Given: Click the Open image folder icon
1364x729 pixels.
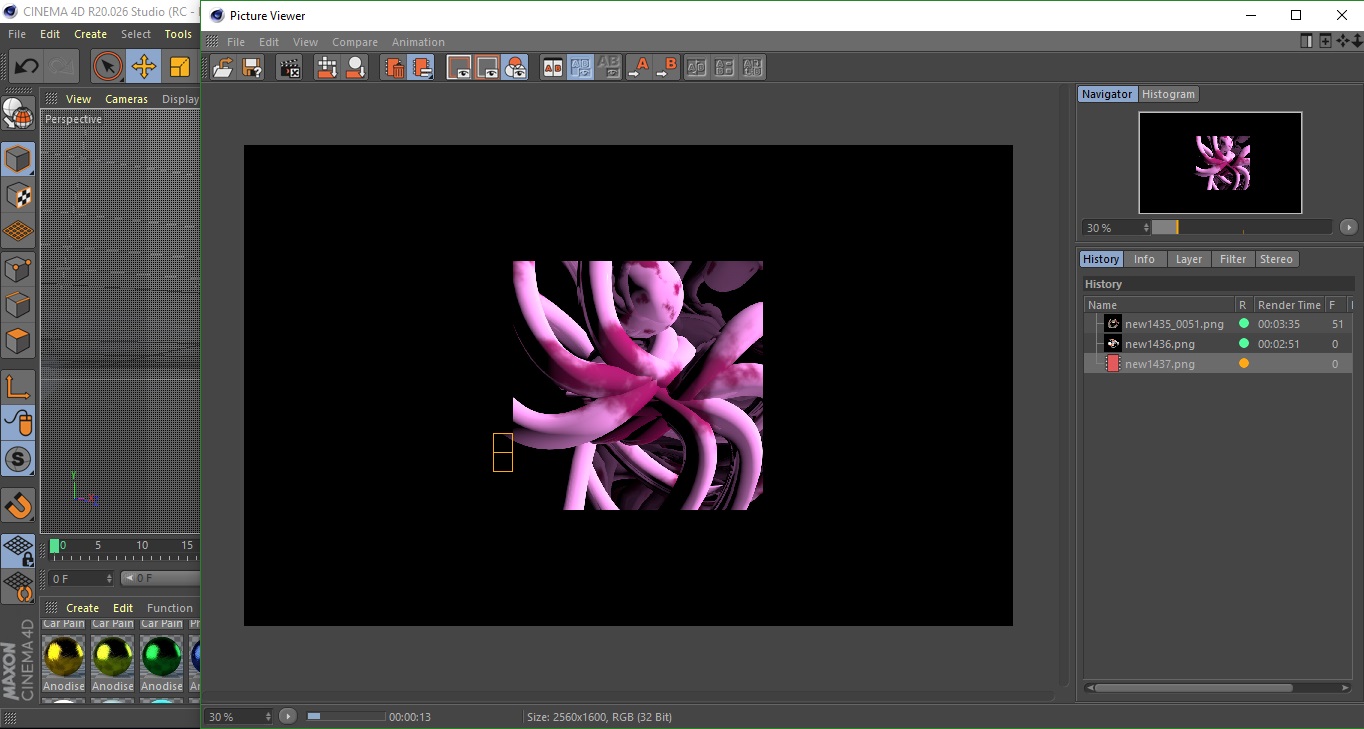Looking at the screenshot, I should pyautogui.click(x=223, y=67).
